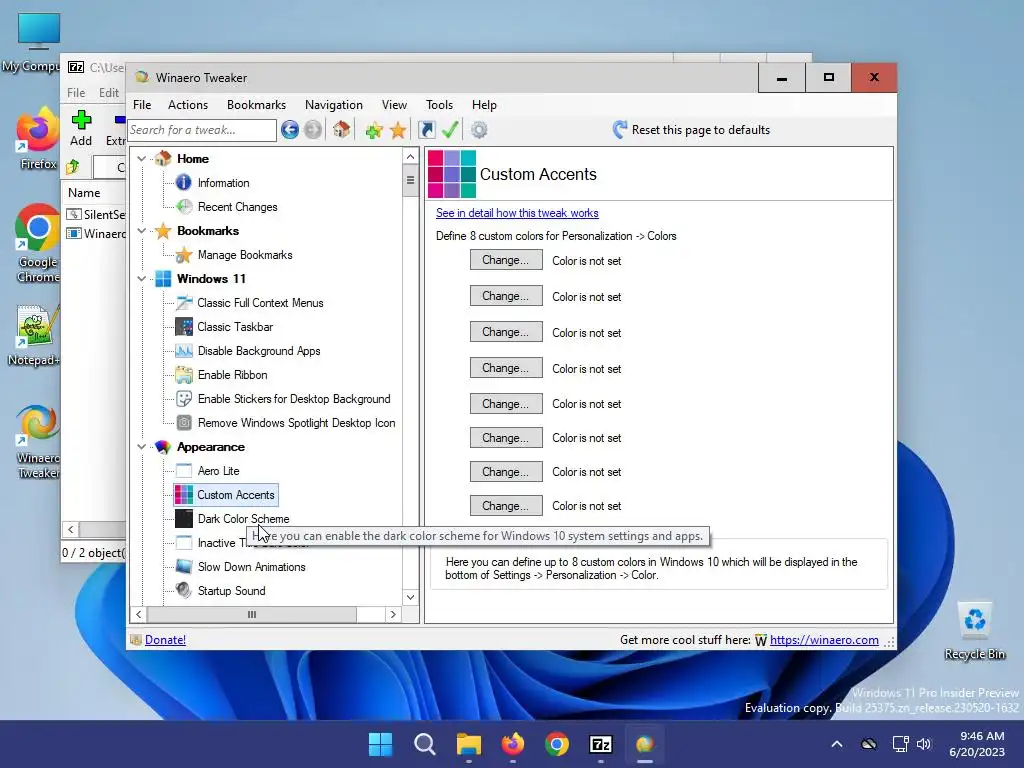Viewport: 1024px width, 768px height.
Task: Open the Tools menu
Action: point(439,104)
